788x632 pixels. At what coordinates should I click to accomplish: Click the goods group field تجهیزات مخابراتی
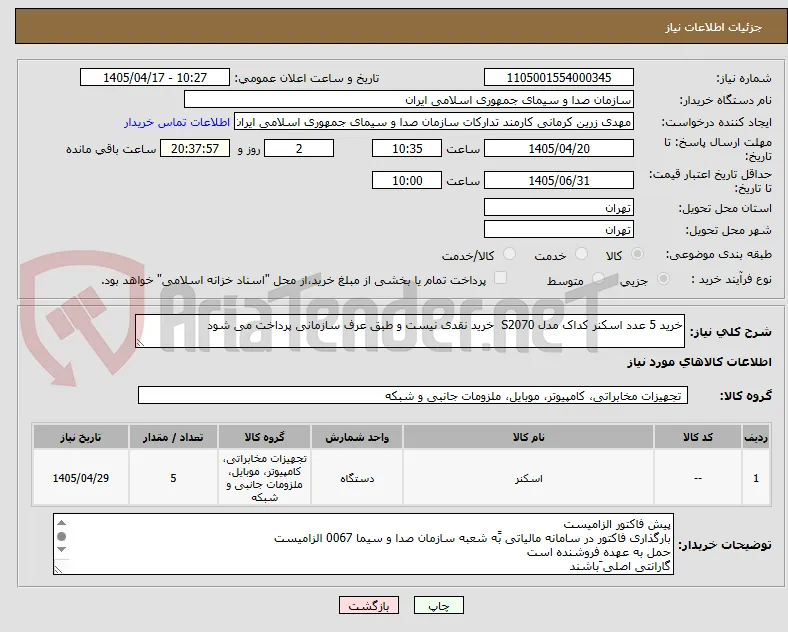click(x=413, y=395)
